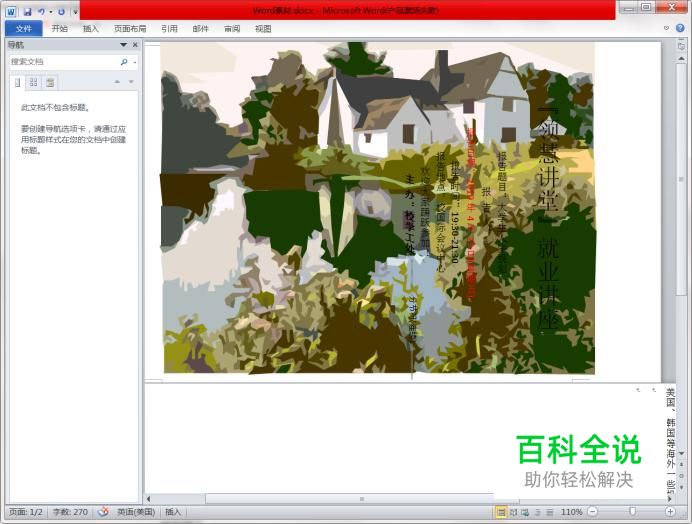Switch to Draft view
Screen dimensions: 692x524
coord(549,513)
